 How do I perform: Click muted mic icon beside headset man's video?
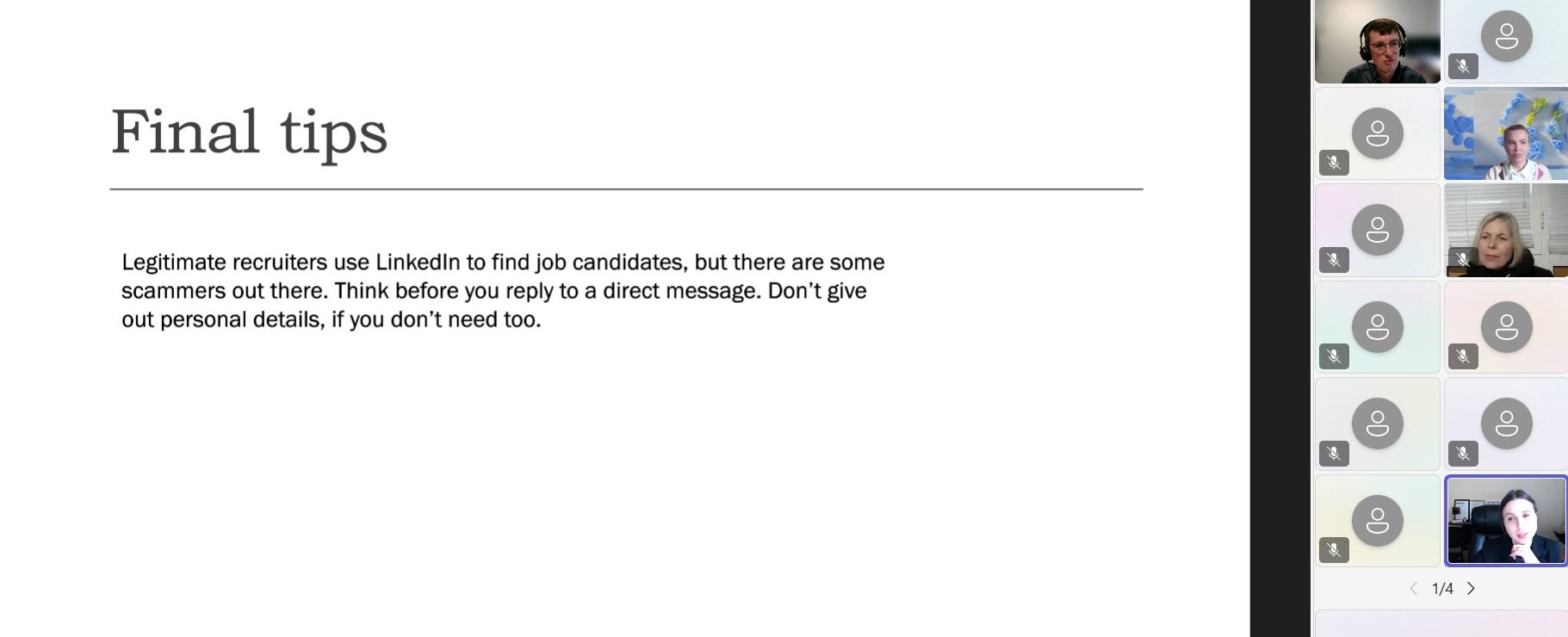tap(1463, 65)
